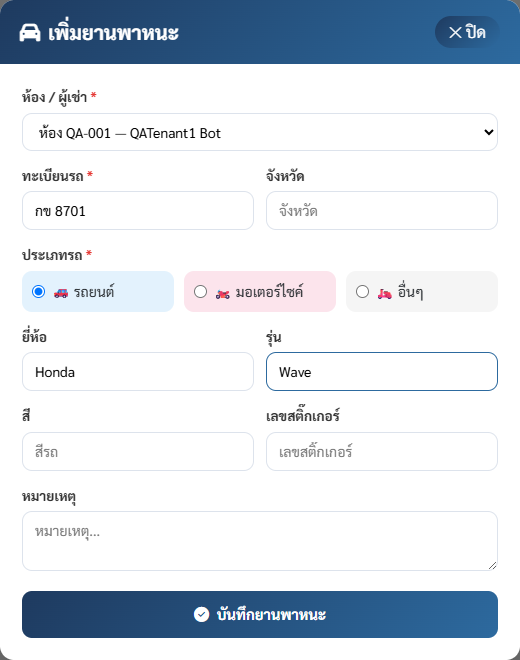Open the ห้อง / ผู้เช่า dropdown
520x660 pixels.
point(260,132)
